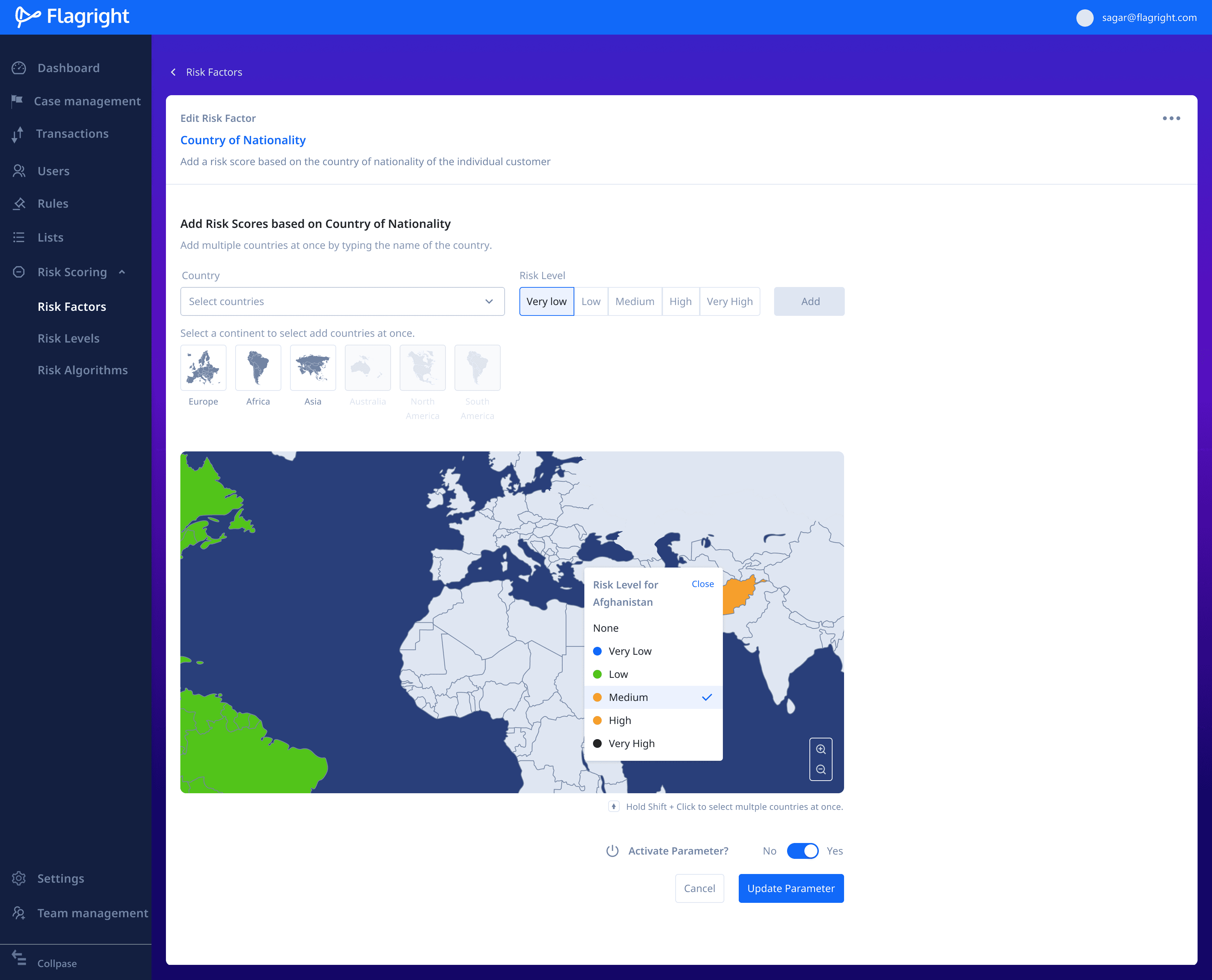Select the Europe continent thumbnail
The height and width of the screenshot is (980, 1212).
click(x=203, y=368)
